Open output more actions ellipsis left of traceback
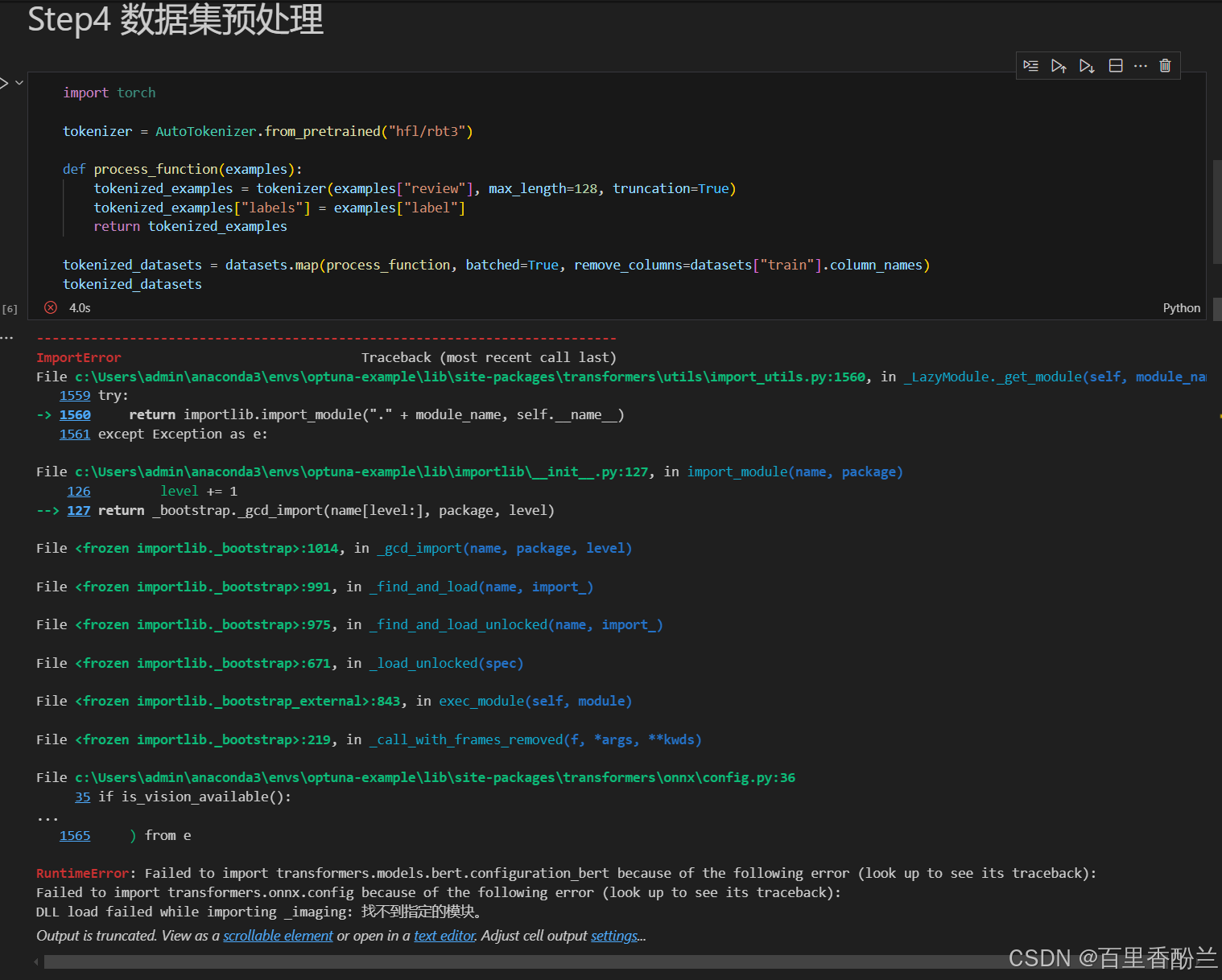 coord(7,338)
